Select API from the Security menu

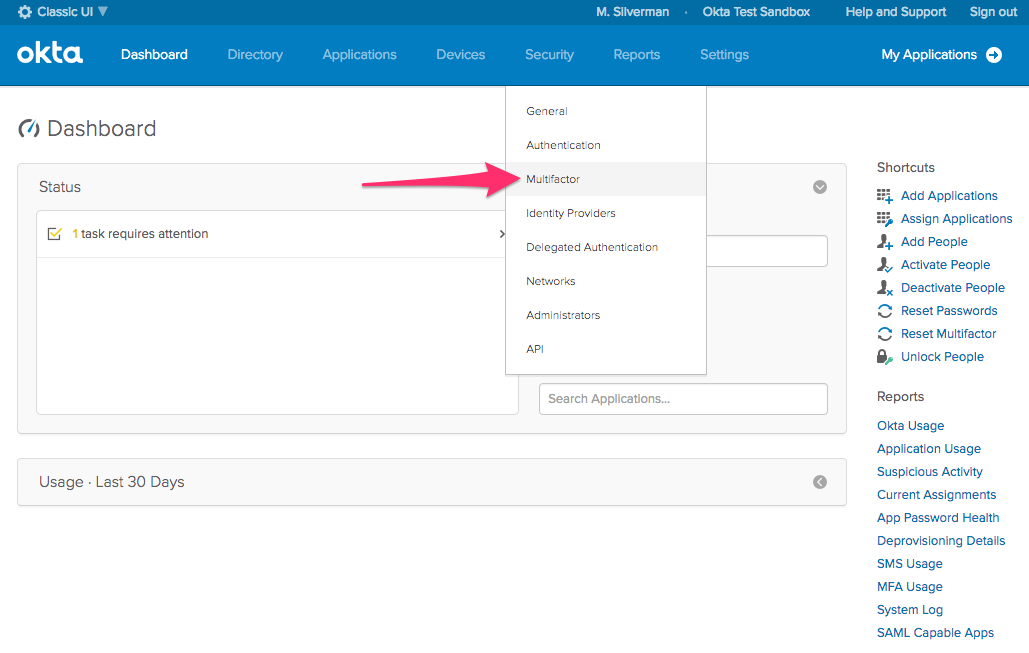(x=535, y=349)
